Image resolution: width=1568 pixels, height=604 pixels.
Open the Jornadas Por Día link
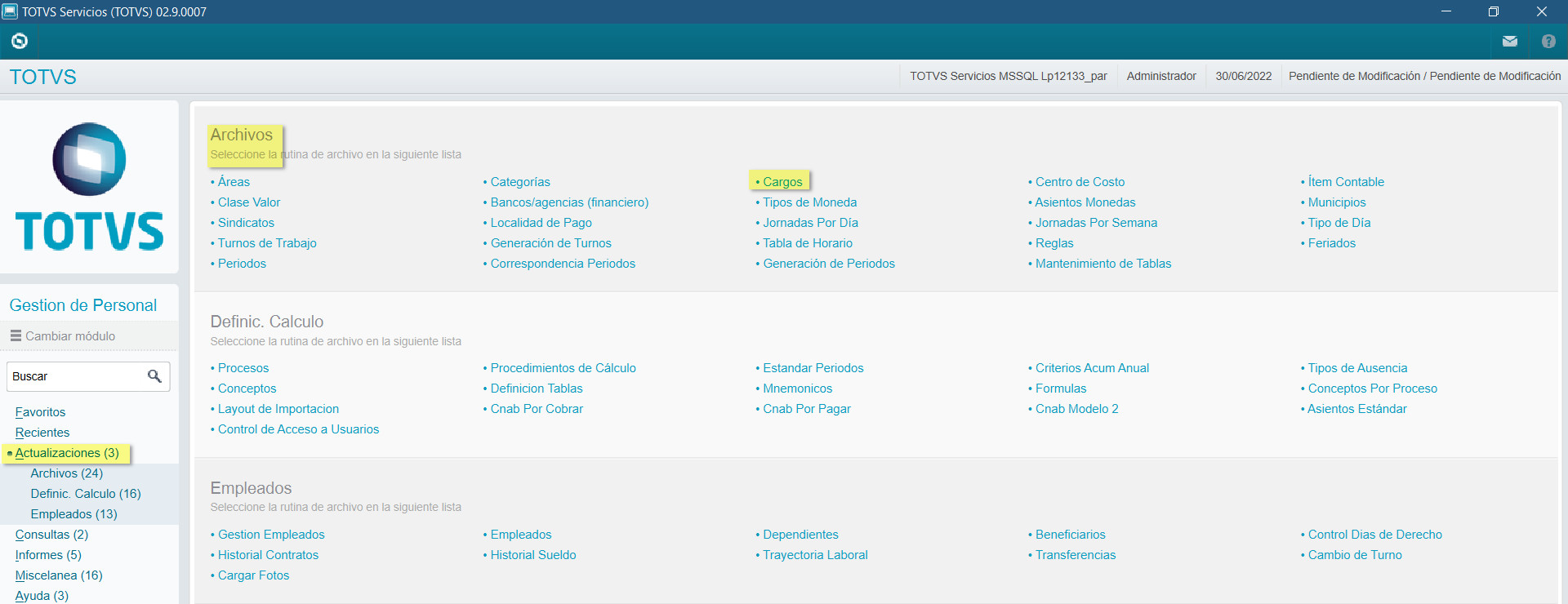[x=810, y=223]
